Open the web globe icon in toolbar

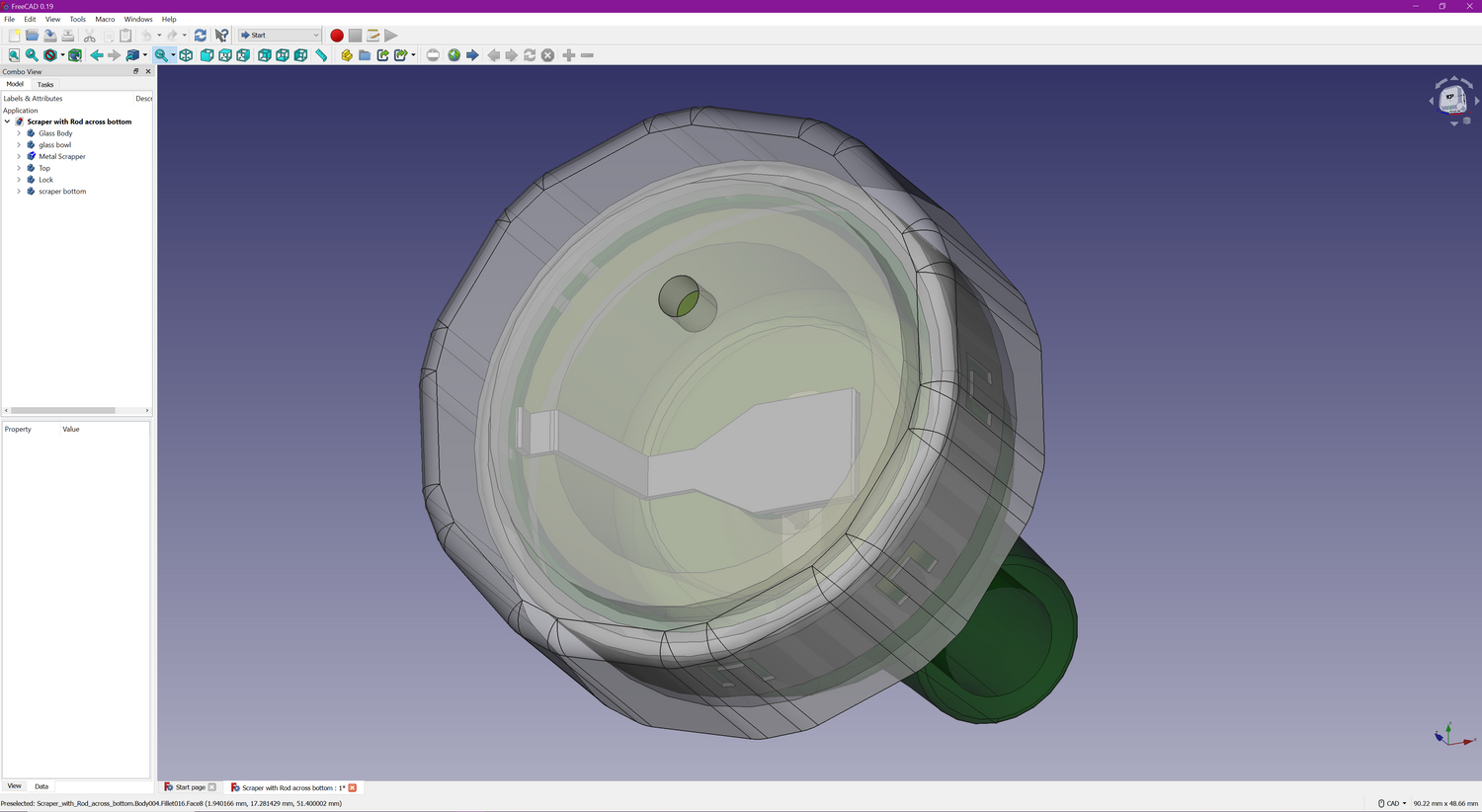click(x=453, y=55)
